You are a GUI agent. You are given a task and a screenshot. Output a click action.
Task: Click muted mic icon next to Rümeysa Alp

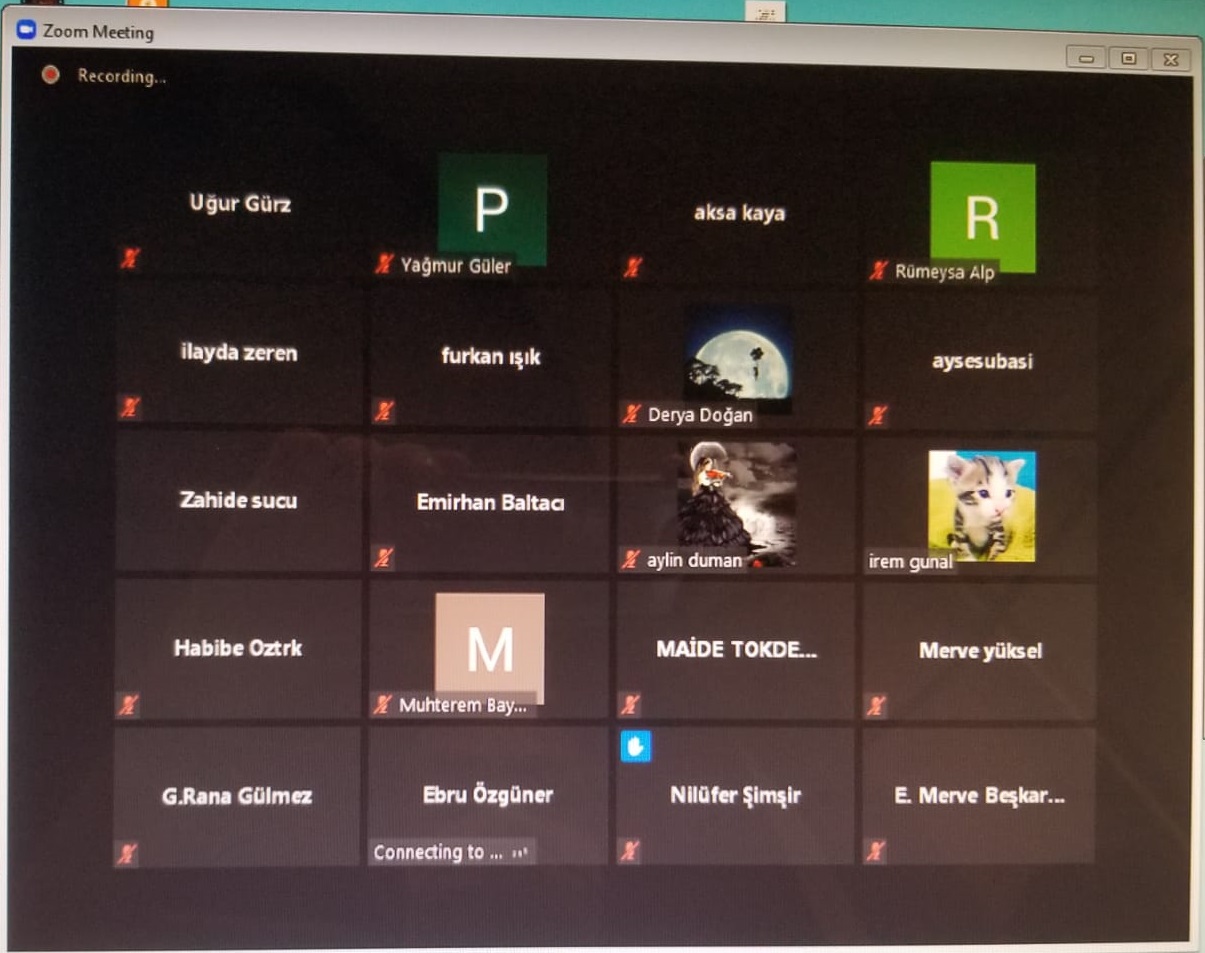pos(878,270)
